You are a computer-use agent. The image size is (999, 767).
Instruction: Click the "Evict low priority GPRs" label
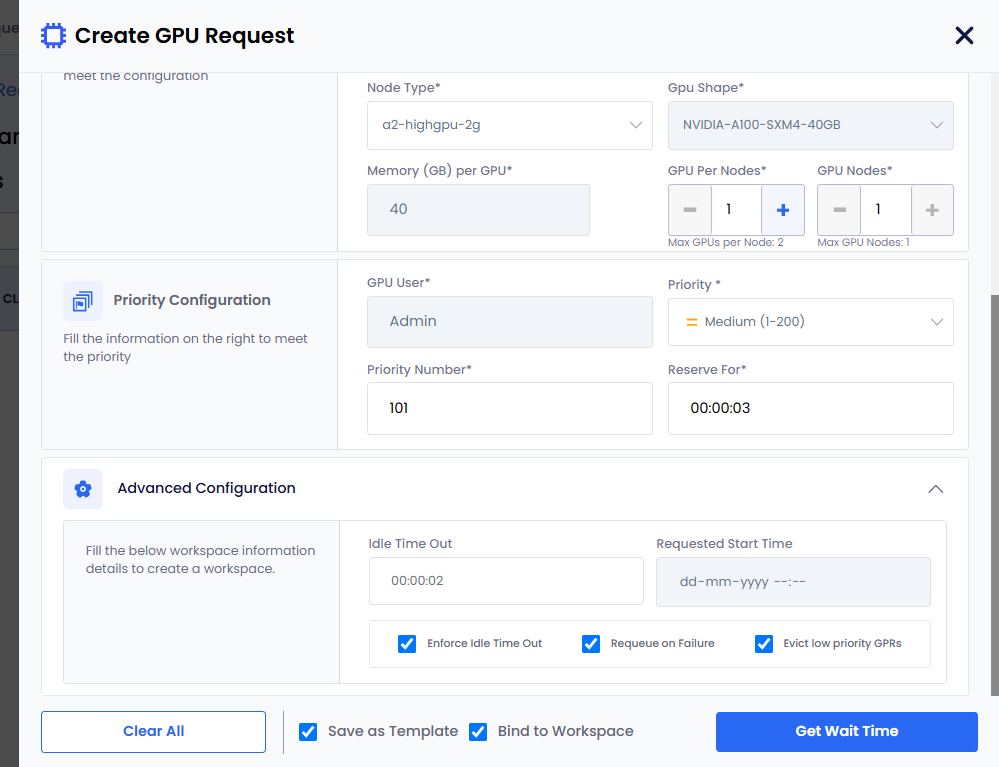click(x=842, y=643)
